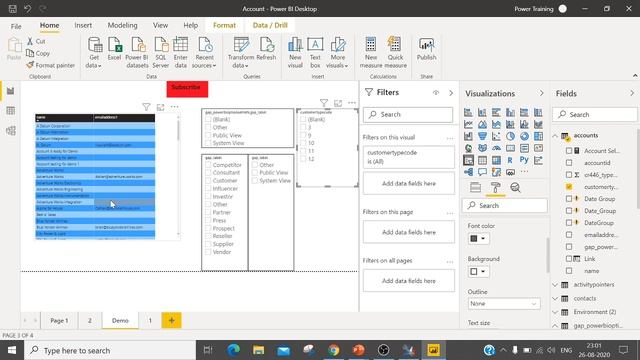
Task: Collapse the accounts table
Action: coord(555,136)
